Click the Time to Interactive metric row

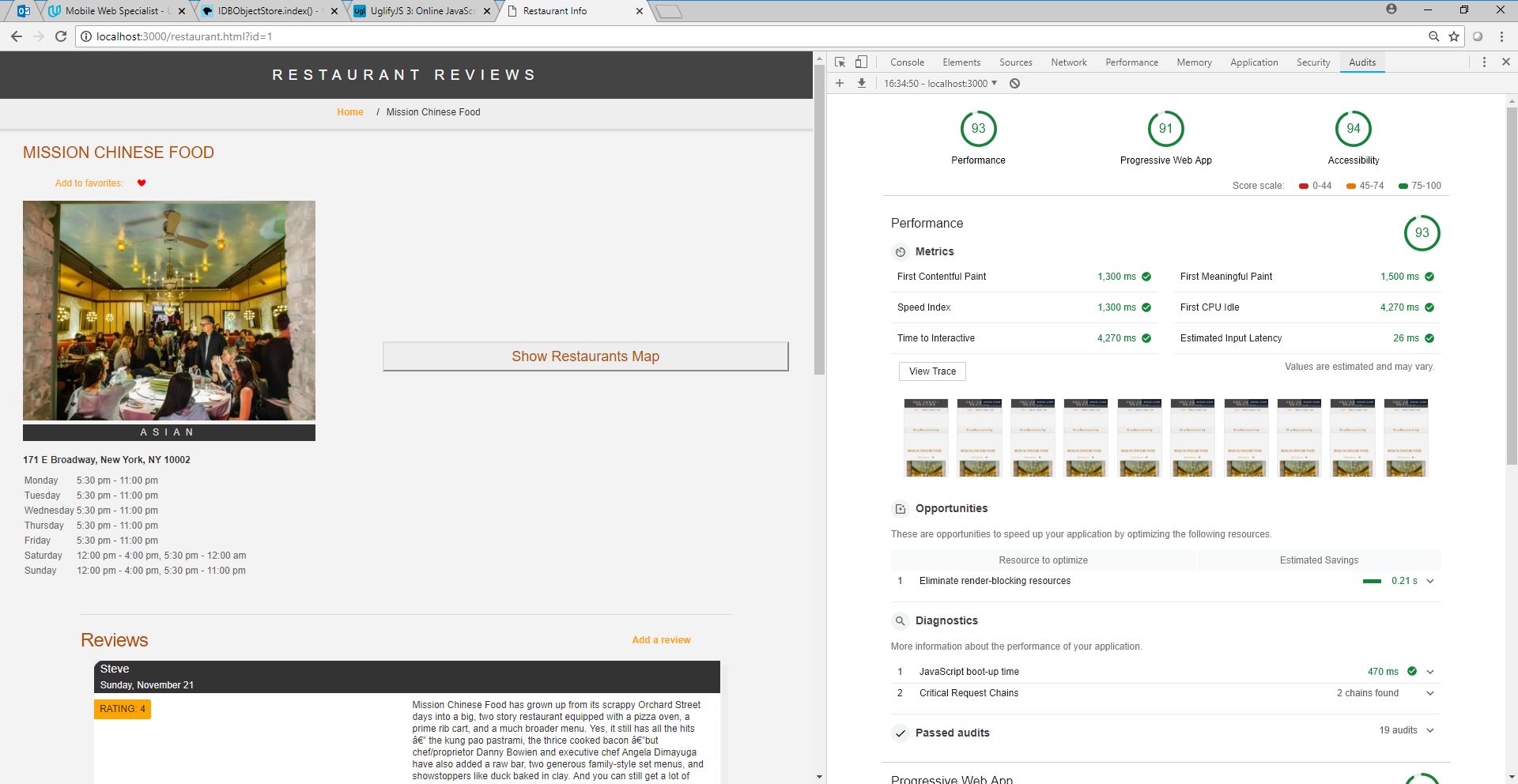[1025, 338]
